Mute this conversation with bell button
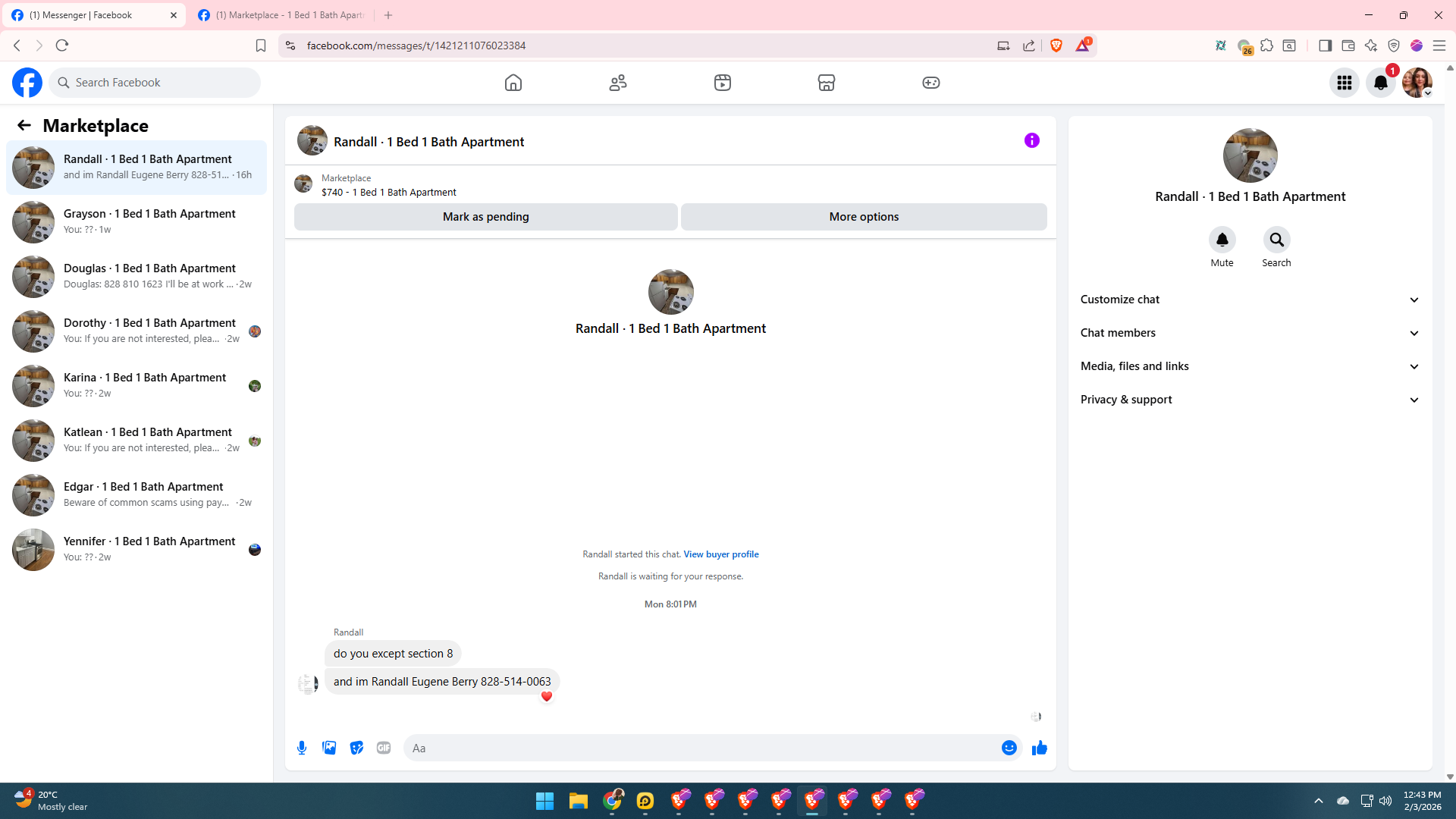Viewport: 1456px width, 819px height. click(x=1222, y=240)
